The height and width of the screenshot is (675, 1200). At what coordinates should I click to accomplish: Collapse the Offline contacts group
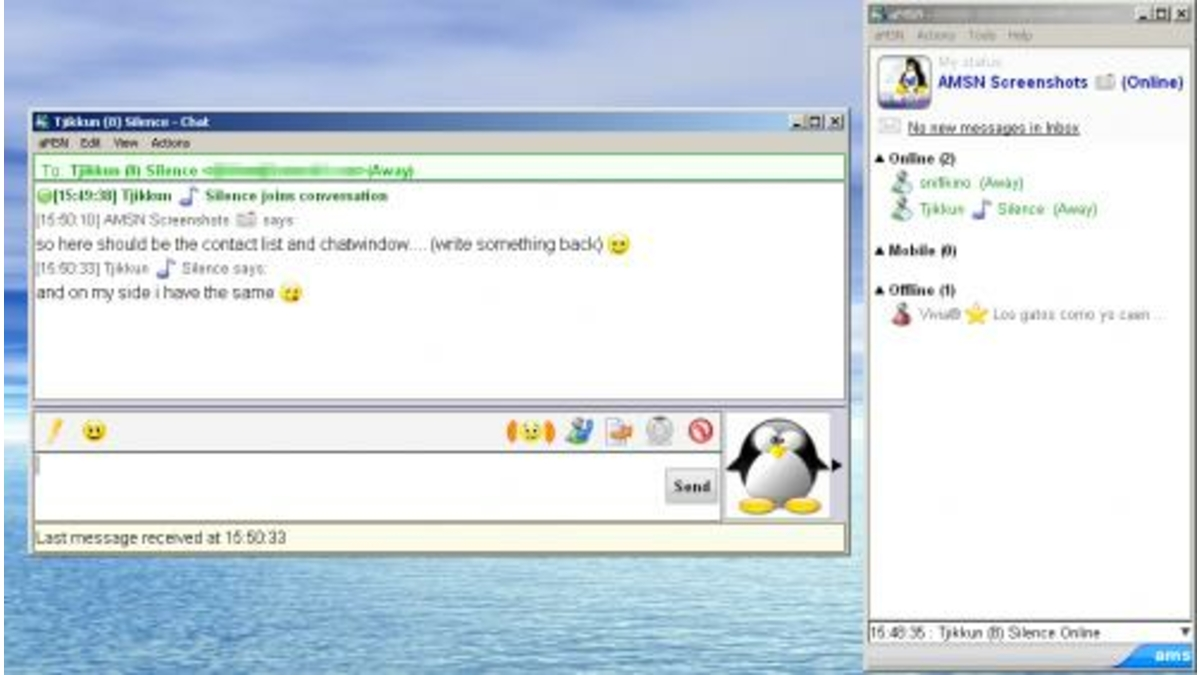pos(879,290)
